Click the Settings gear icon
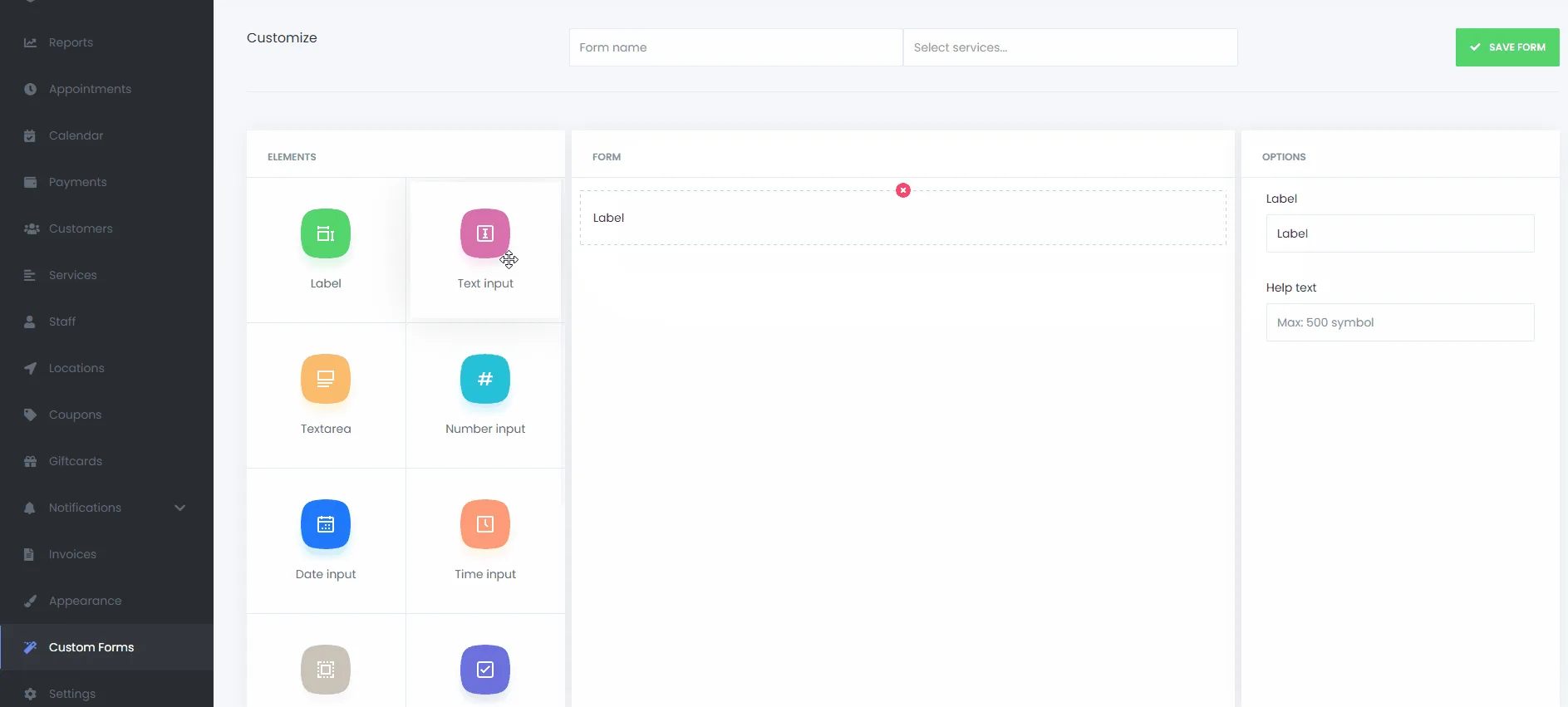The height and width of the screenshot is (707, 1568). click(x=30, y=694)
